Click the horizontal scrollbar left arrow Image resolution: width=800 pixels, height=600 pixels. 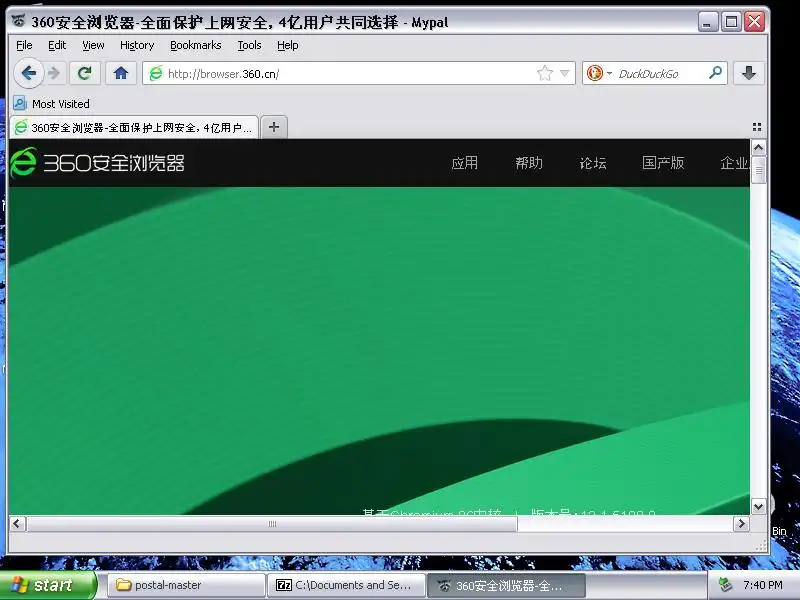[x=17, y=523]
